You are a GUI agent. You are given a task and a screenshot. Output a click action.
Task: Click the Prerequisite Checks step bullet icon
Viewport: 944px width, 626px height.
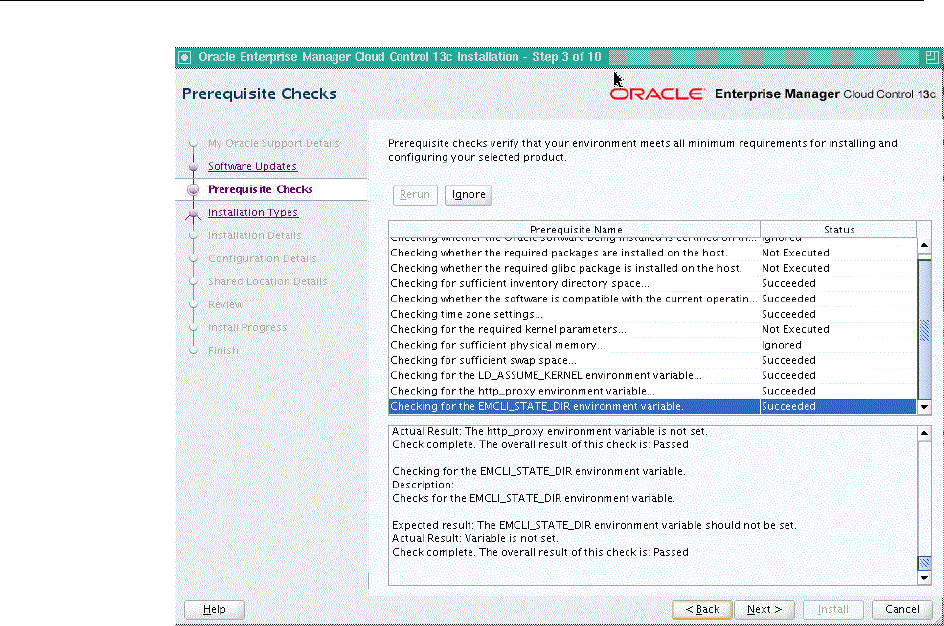(193, 190)
